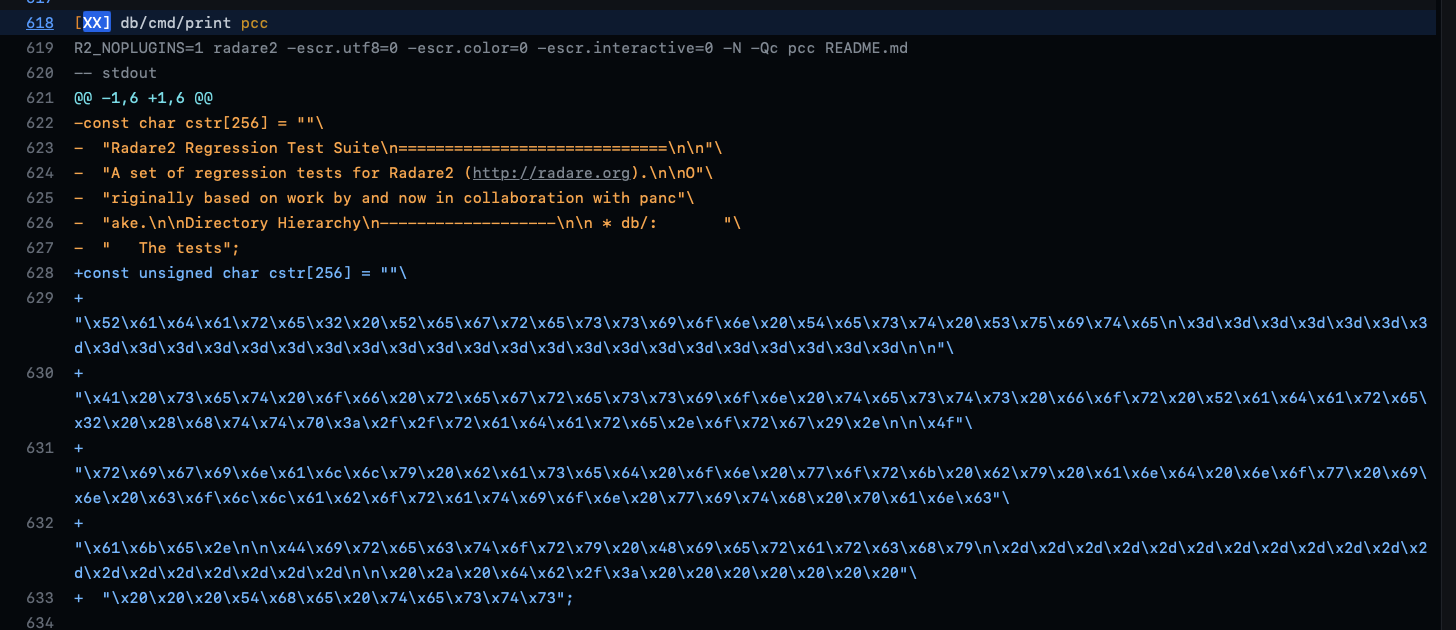
Task: Select line number 618
Action: 41,23
